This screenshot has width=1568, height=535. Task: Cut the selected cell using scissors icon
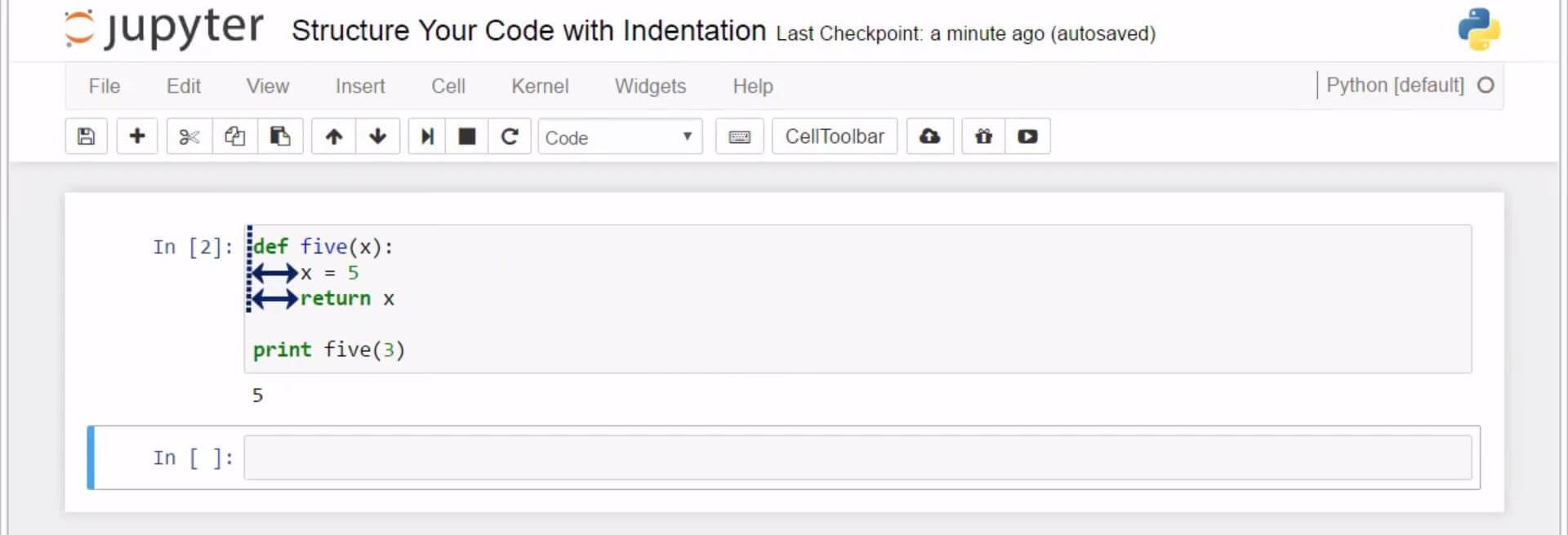189,136
